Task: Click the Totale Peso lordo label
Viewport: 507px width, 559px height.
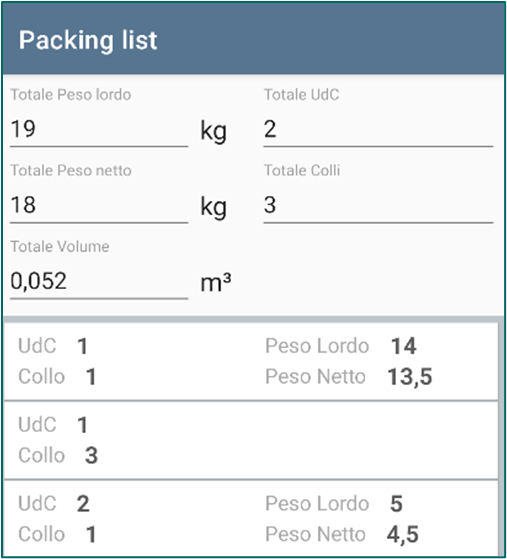Action: coord(71,95)
